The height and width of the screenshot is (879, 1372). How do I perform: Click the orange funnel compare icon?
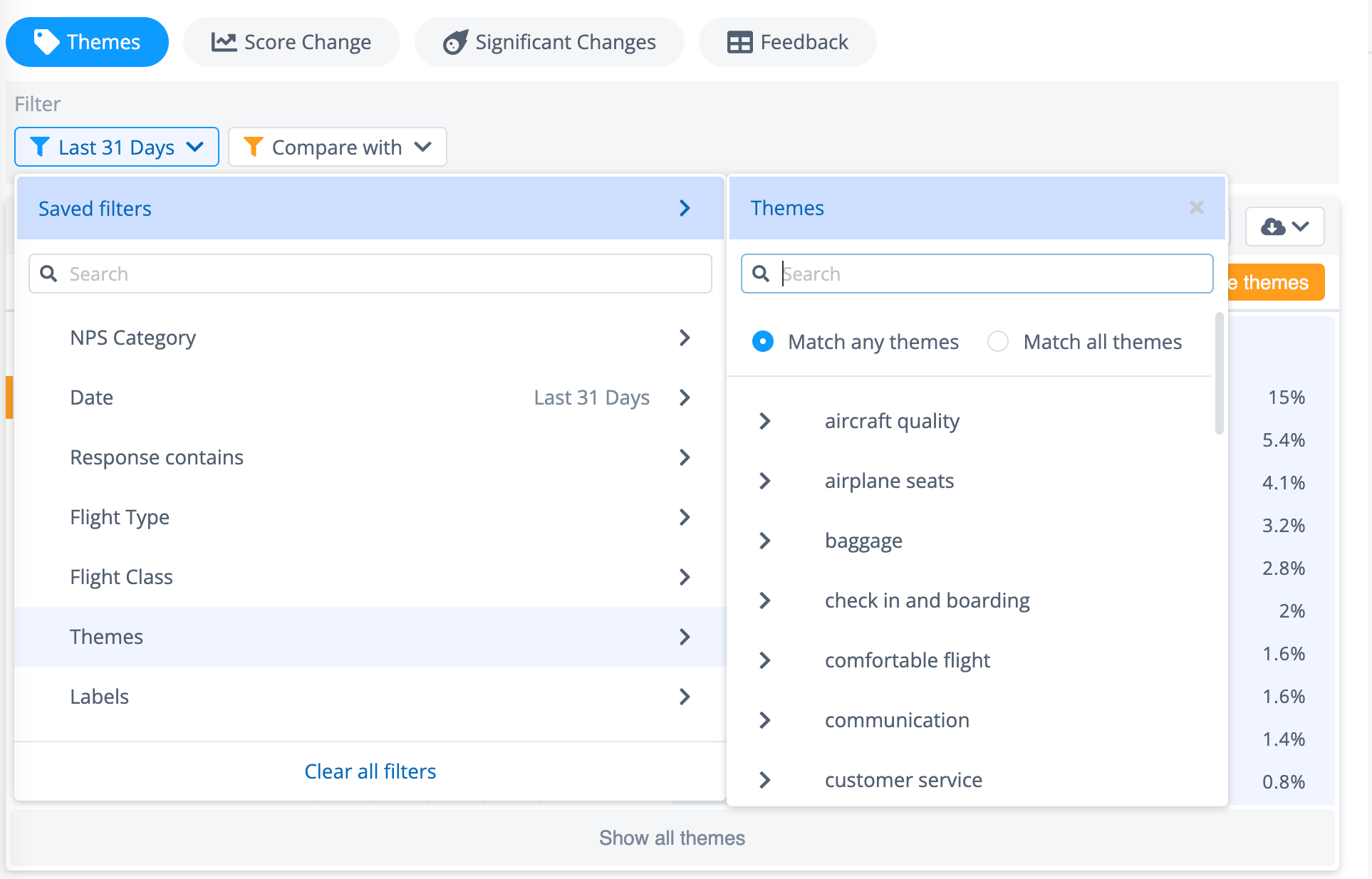click(253, 147)
